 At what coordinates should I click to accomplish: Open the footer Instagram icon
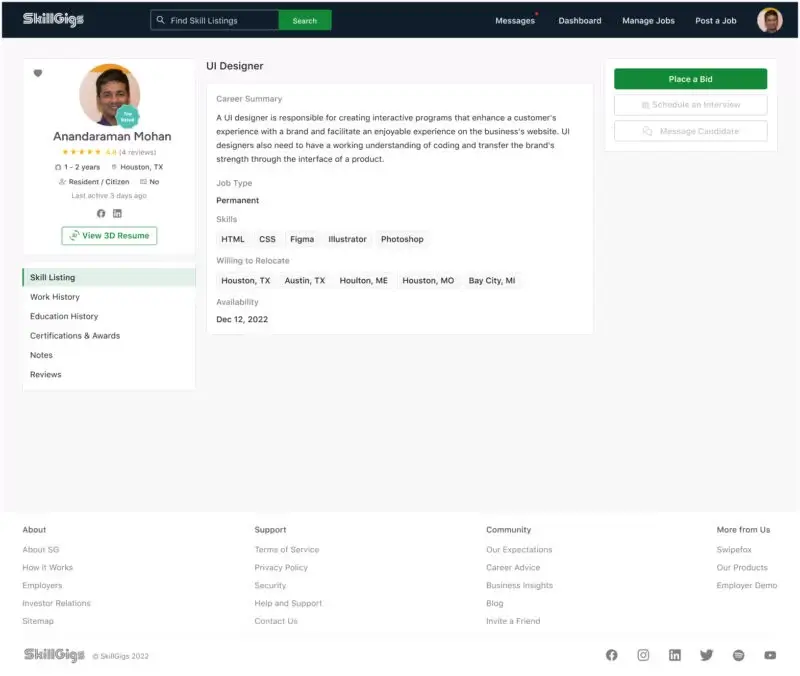pos(643,655)
